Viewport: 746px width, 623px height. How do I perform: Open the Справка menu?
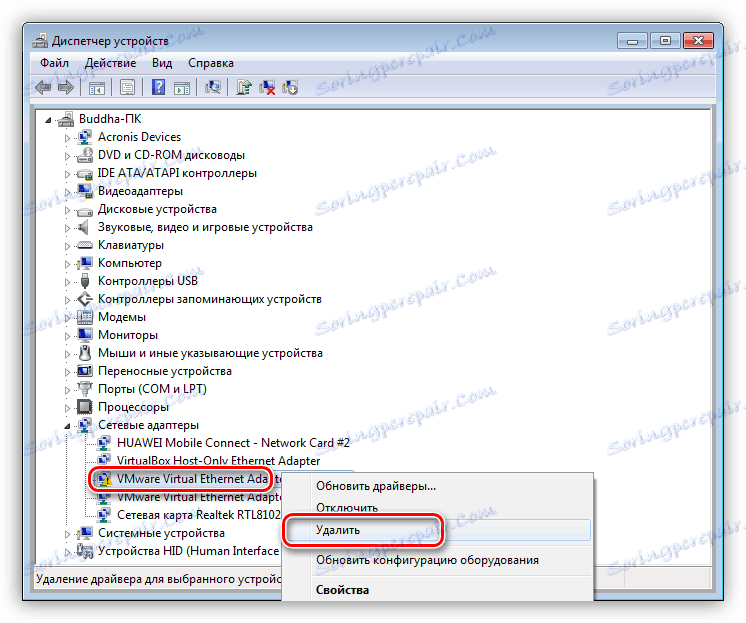pos(211,63)
